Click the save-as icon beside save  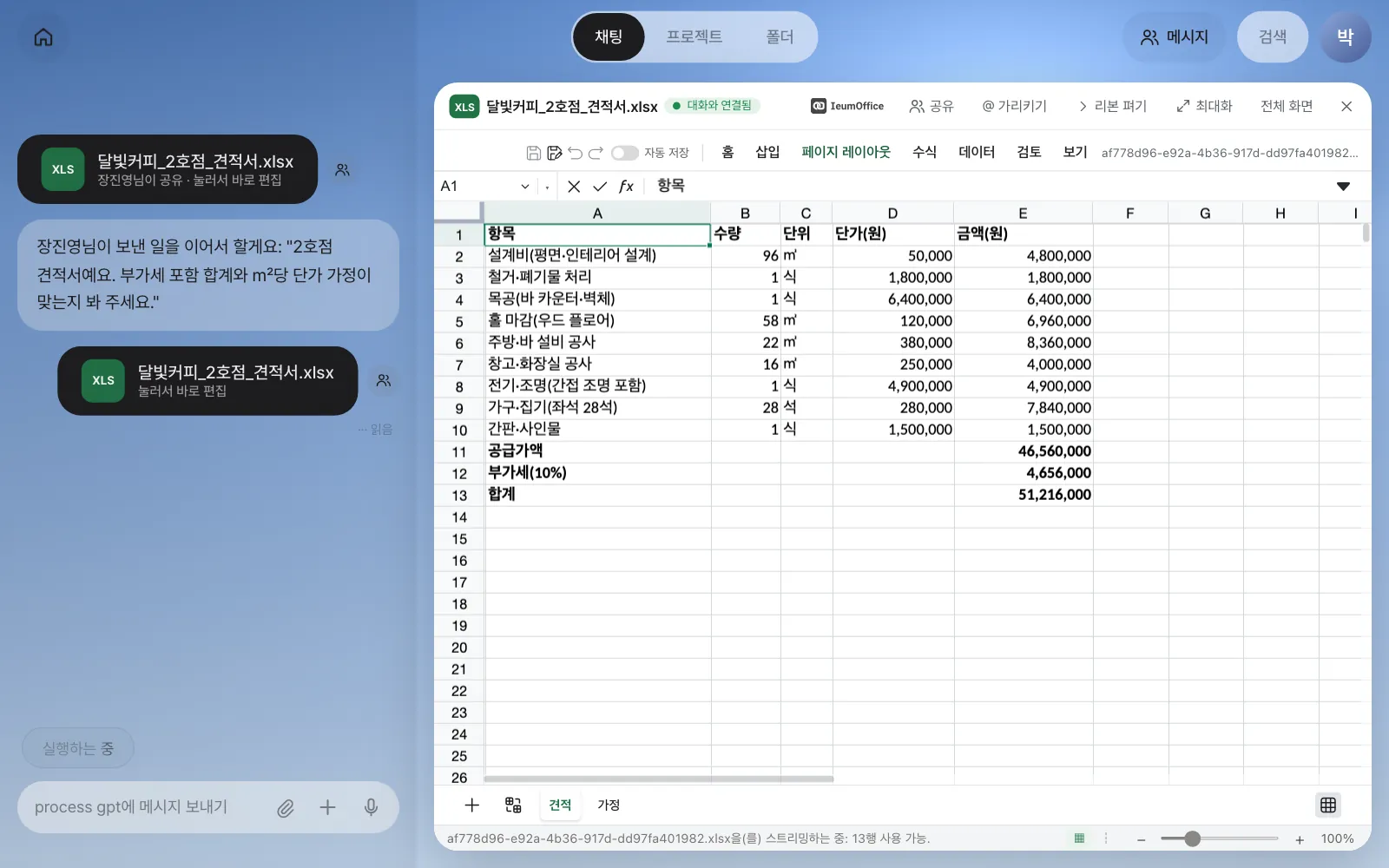coord(555,153)
